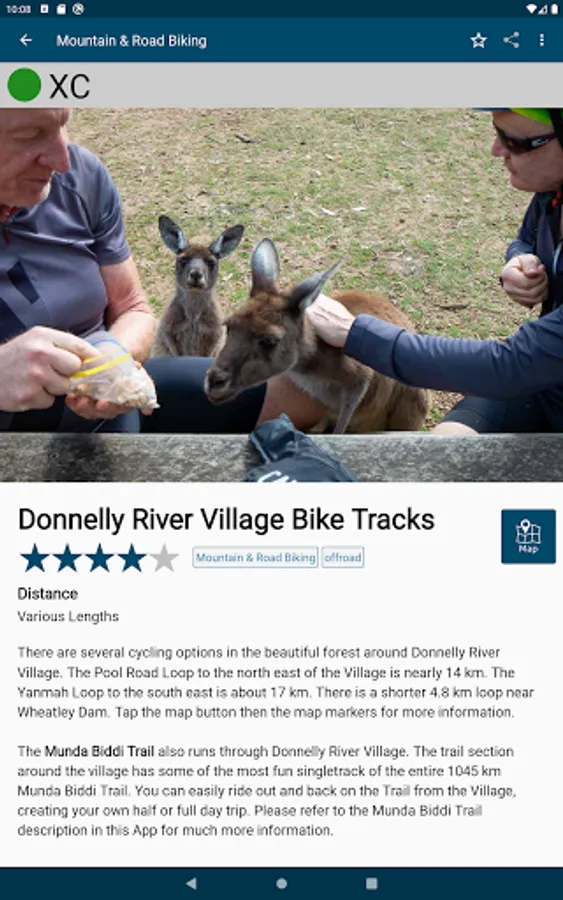Tap the back arrow in header
The width and height of the screenshot is (563, 900).
coord(26,40)
